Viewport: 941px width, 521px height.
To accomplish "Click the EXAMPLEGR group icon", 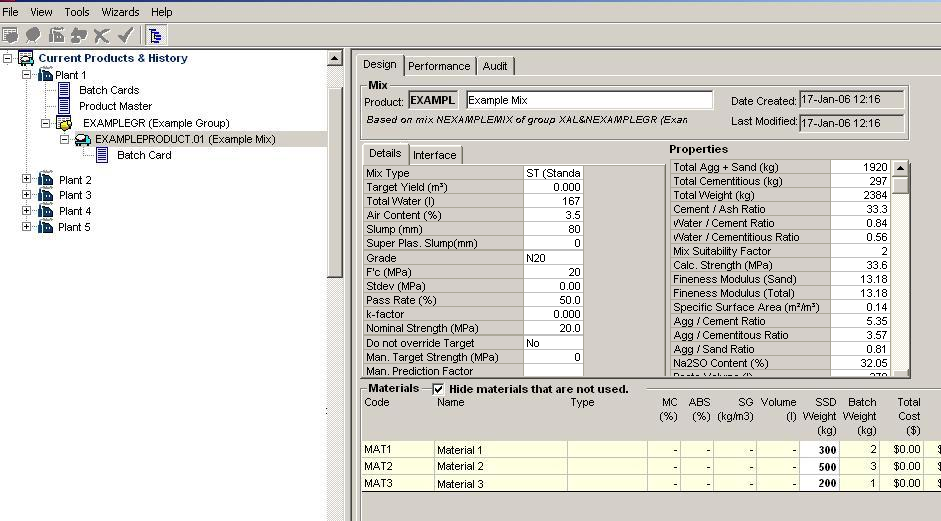I will coord(64,123).
